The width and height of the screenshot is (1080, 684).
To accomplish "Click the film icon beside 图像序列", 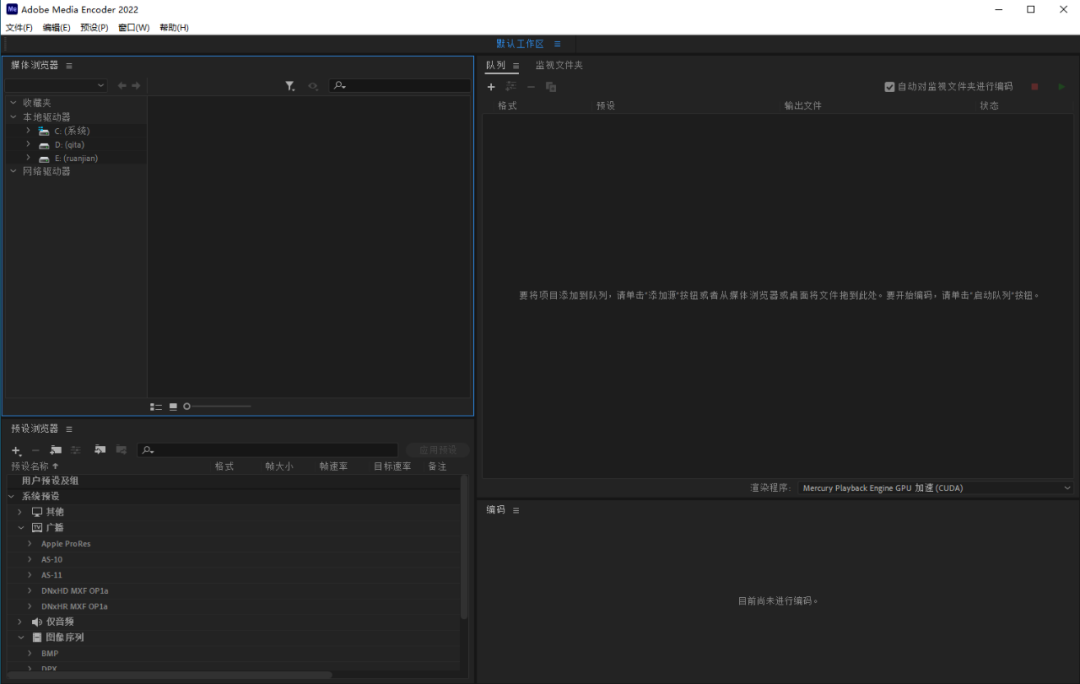I will (37, 638).
